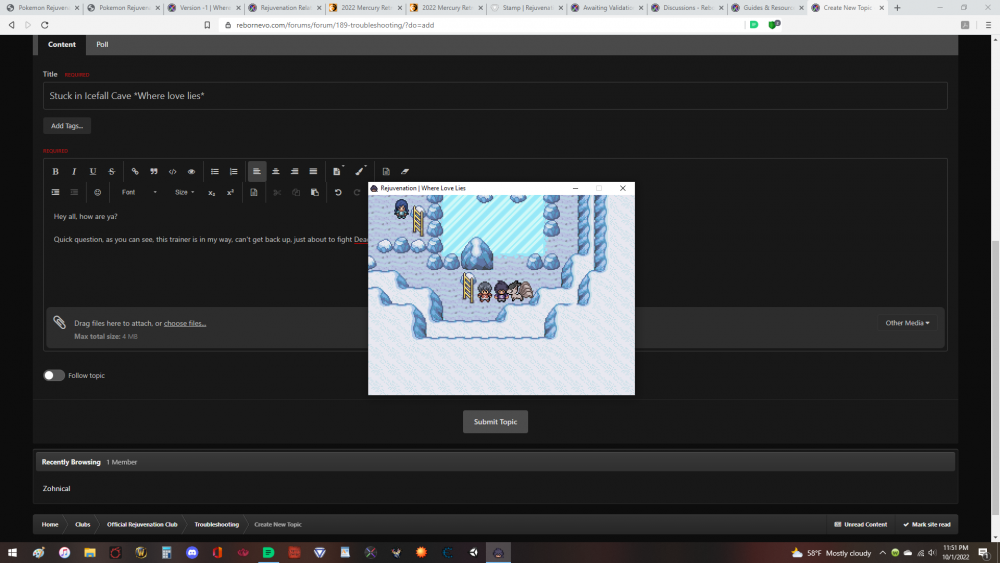Viewport: 1000px width, 563px height.
Task: Toggle the Follow topic switch
Action: point(54,376)
